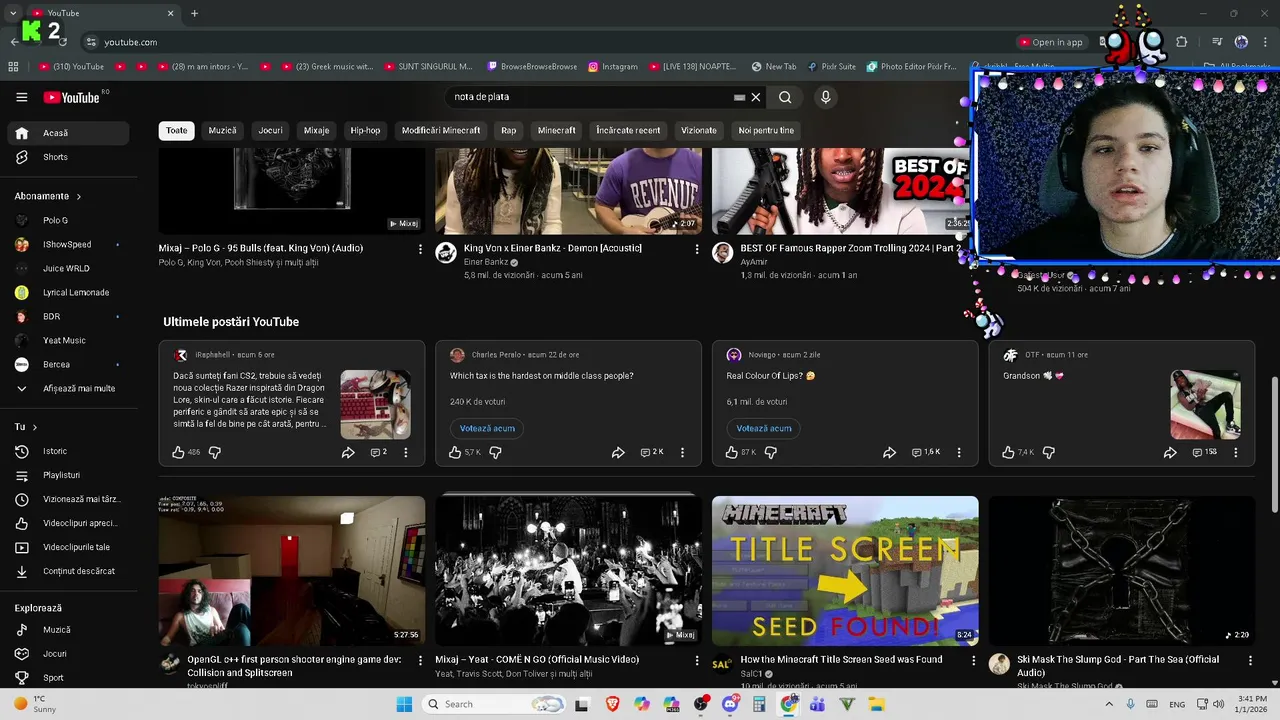1280x720 pixels.
Task: Expand the 'Tu' section chevron
Action: pos(34,427)
